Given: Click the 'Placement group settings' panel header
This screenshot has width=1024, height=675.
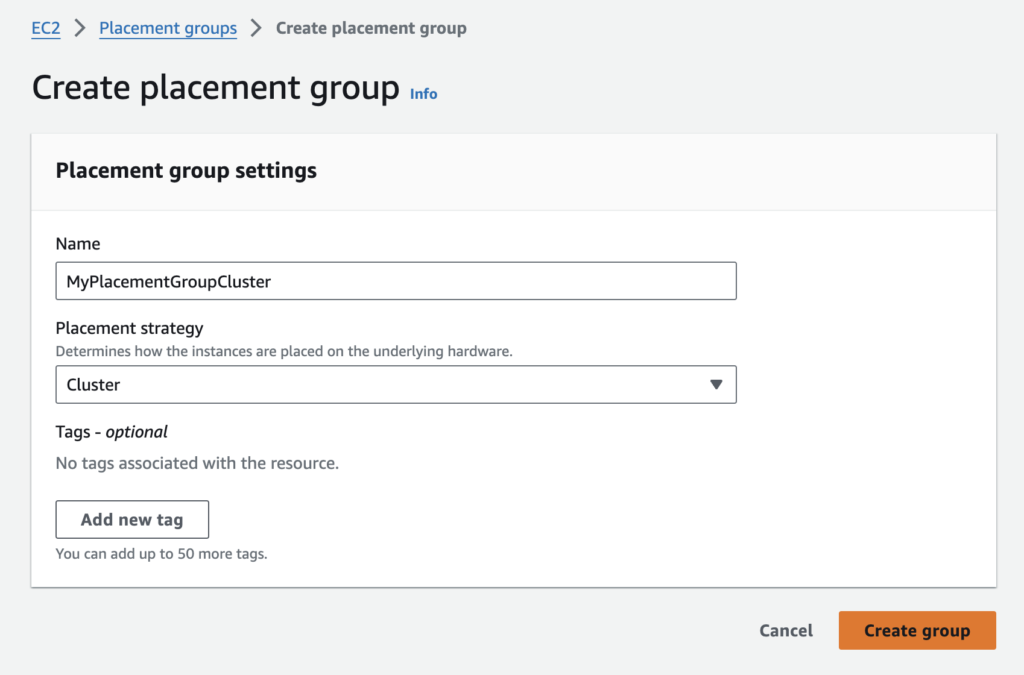Looking at the screenshot, I should (x=186, y=171).
